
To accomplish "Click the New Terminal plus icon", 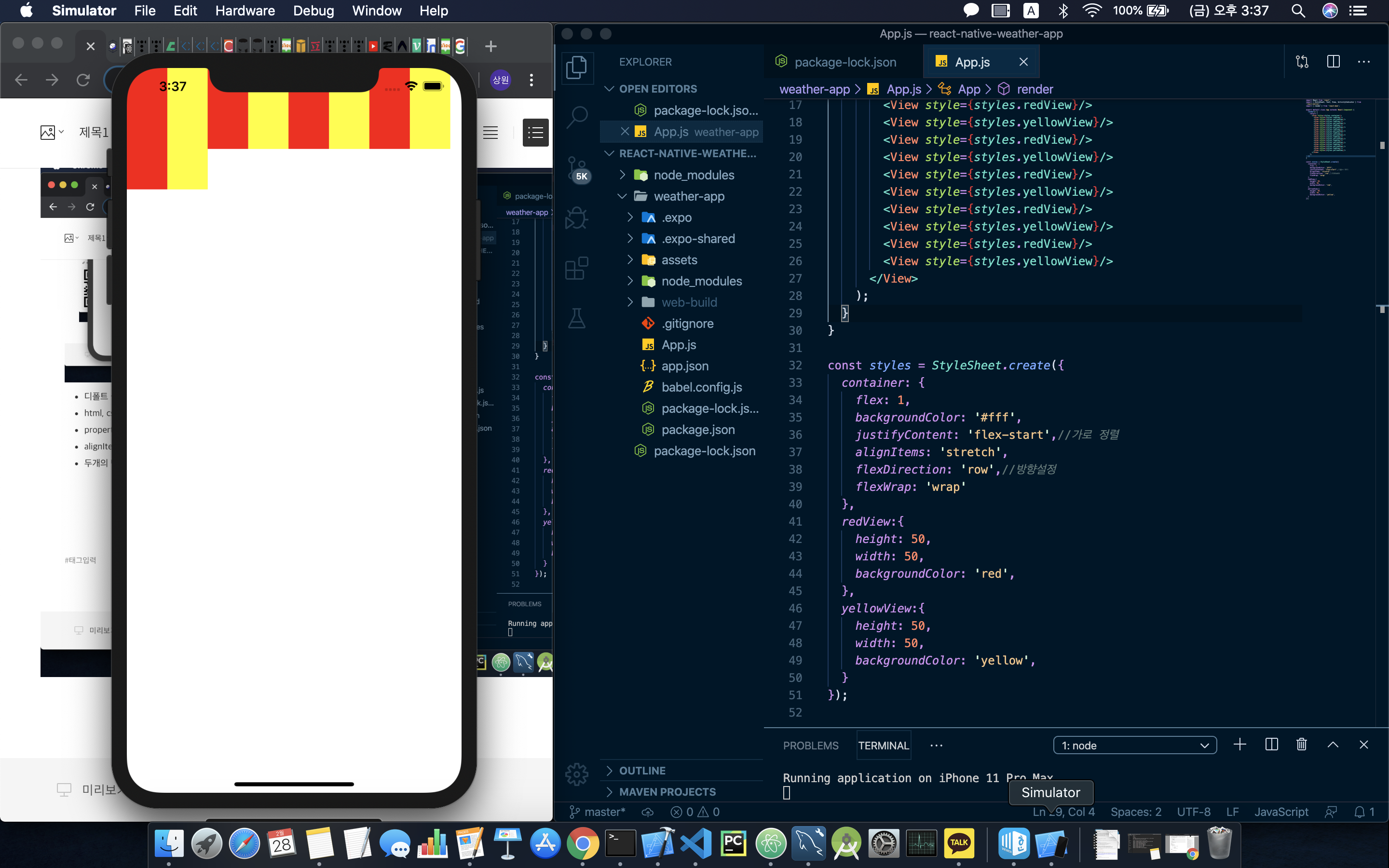I will coord(1240,745).
